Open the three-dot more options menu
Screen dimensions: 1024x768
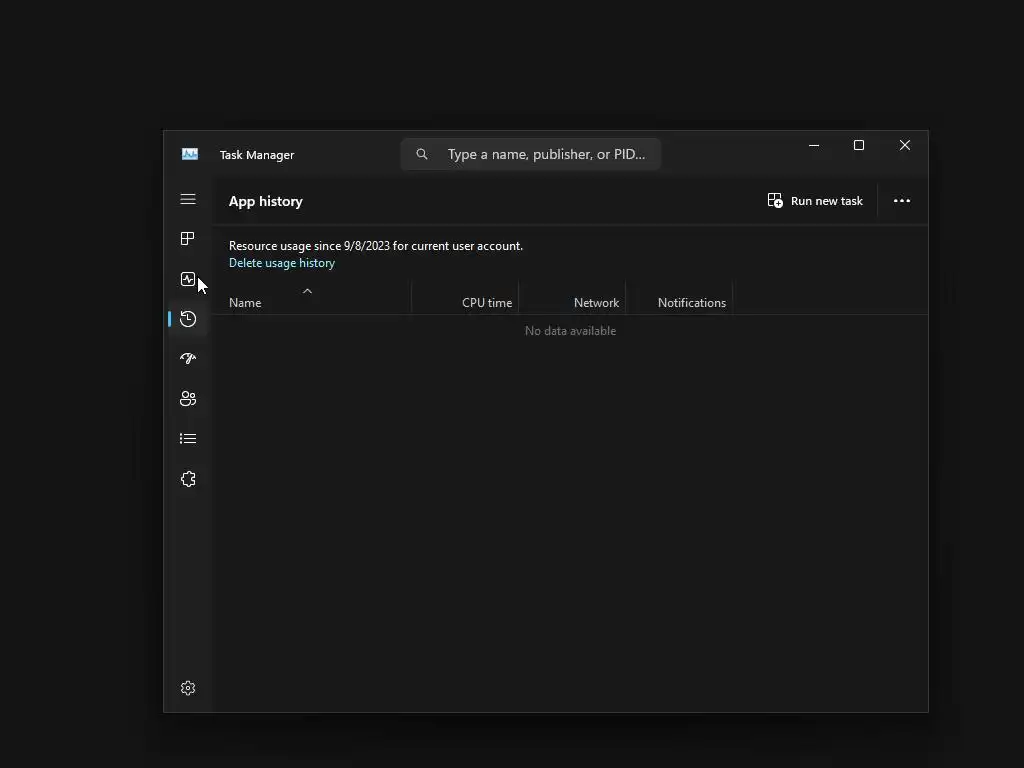pyautogui.click(x=902, y=200)
